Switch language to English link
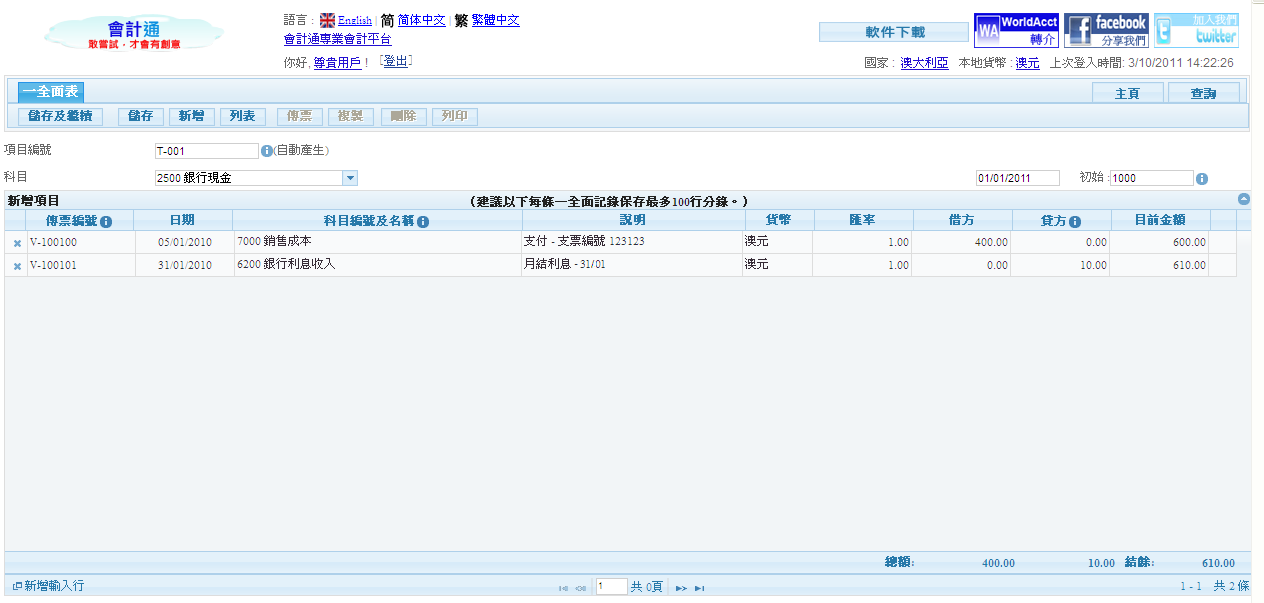Image resolution: width=1264 pixels, height=603 pixels. point(354,20)
